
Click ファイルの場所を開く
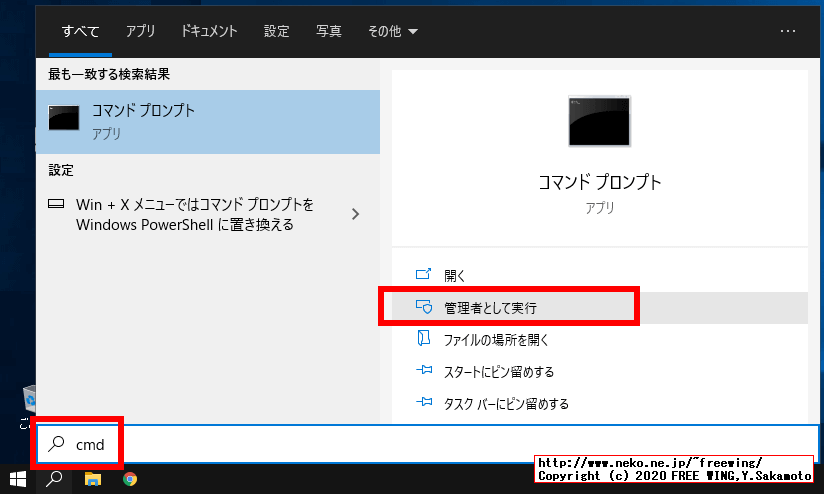600,339
